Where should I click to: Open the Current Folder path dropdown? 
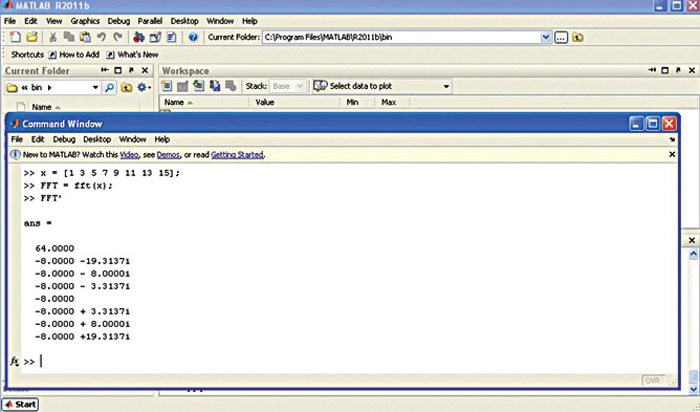tap(545, 37)
